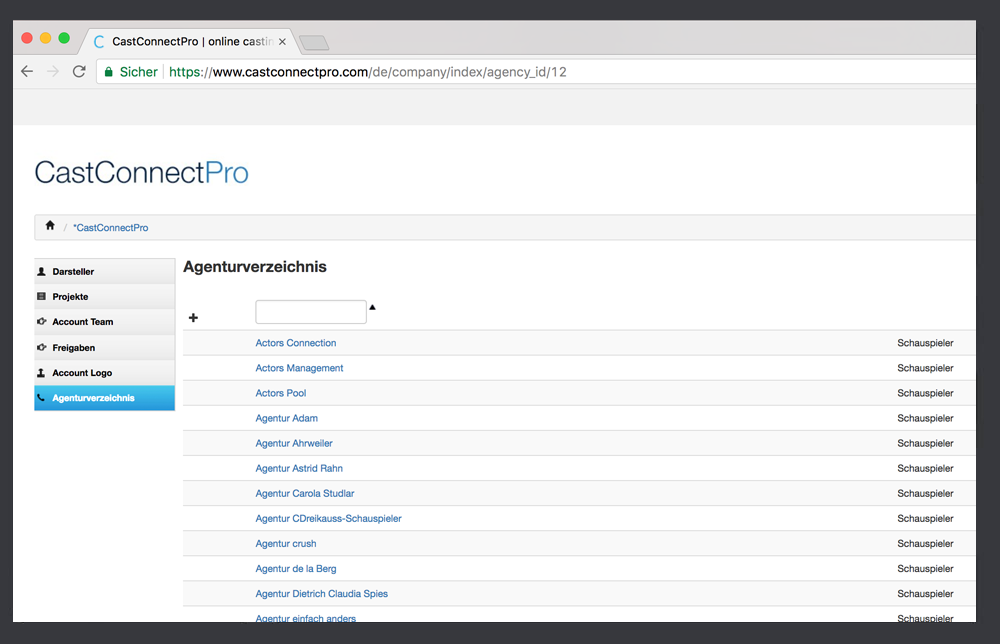Click the *CastConnectPro breadcrumb link

pyautogui.click(x=110, y=228)
